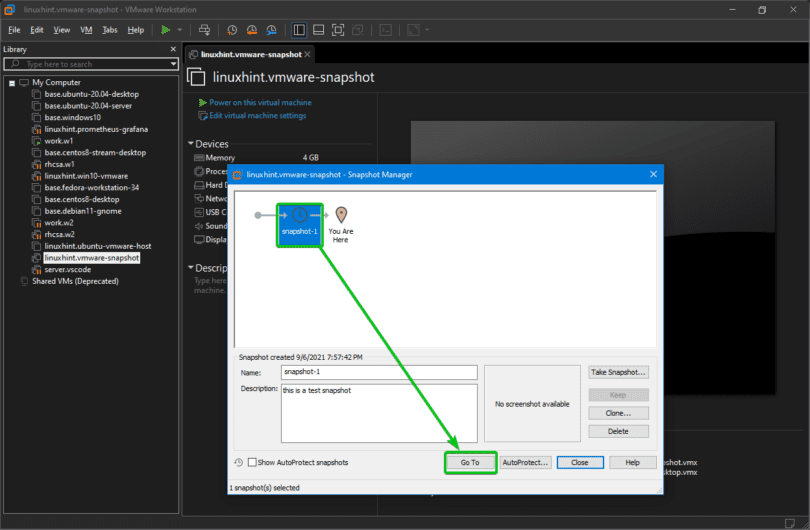
Task: Select Shared VMs (Deprecated) item
Action: (x=75, y=281)
